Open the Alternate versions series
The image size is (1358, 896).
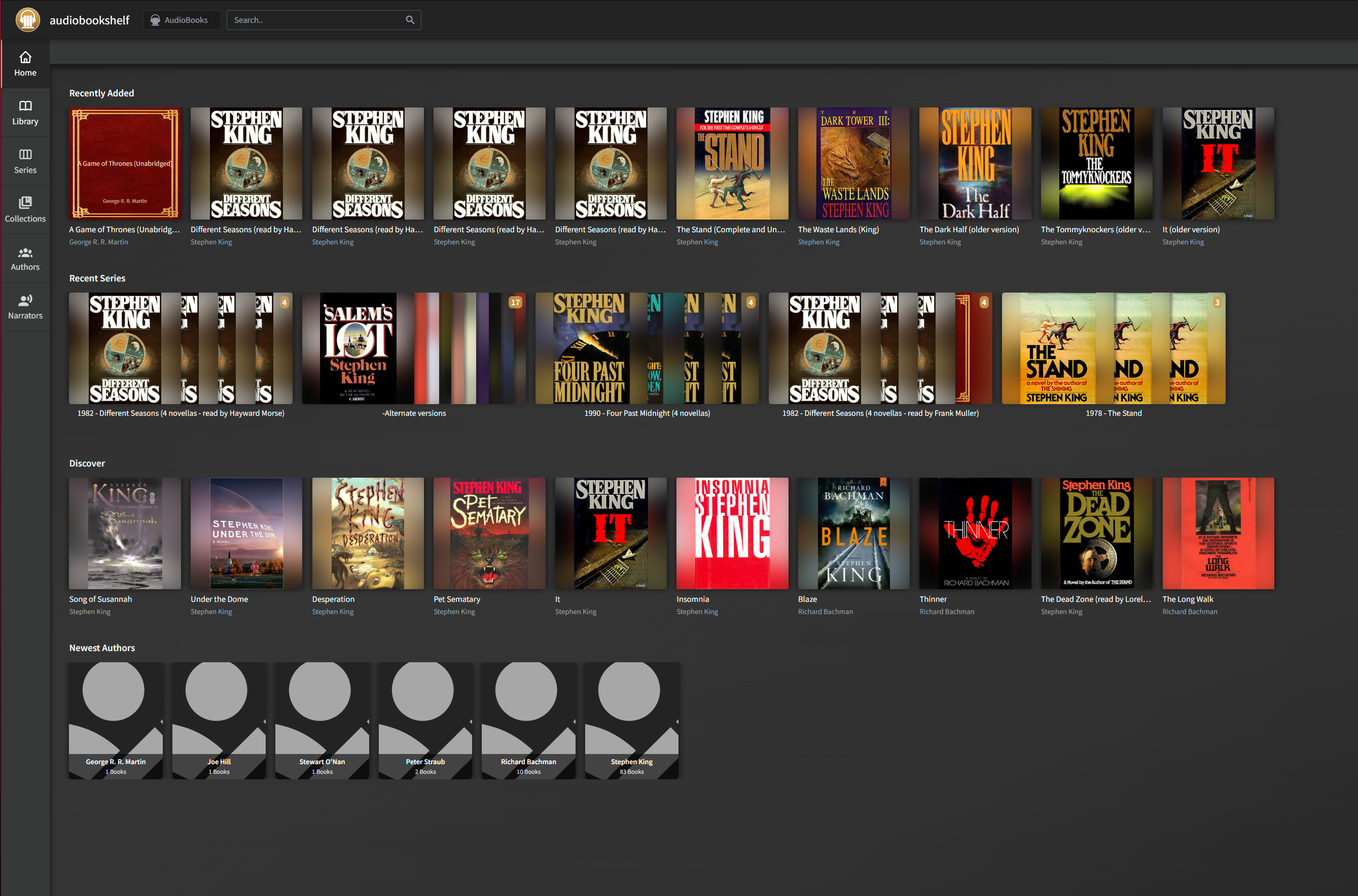point(414,348)
